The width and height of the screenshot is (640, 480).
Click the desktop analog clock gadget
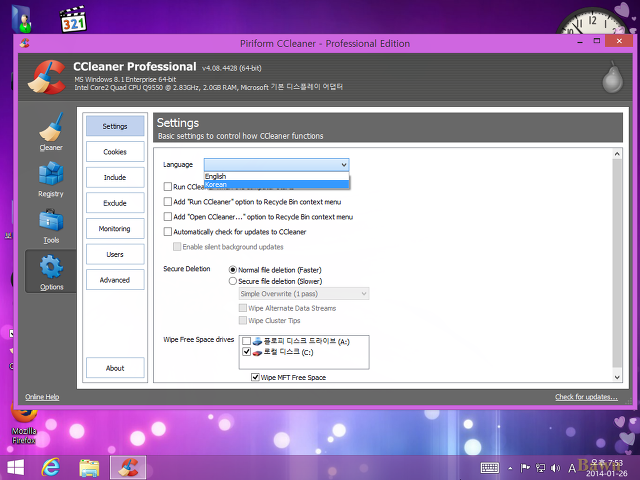click(x=592, y=21)
